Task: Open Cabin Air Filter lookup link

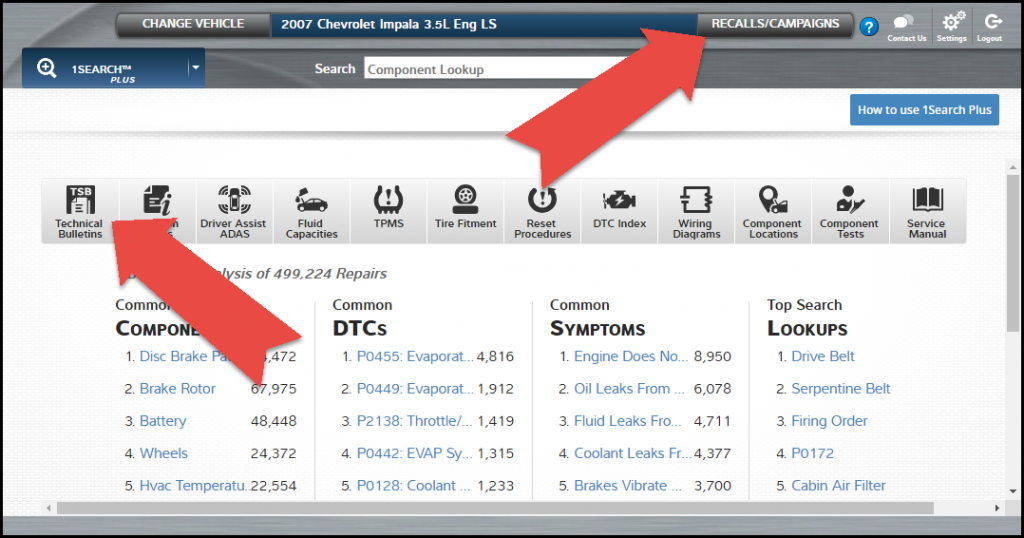Action: (839, 486)
